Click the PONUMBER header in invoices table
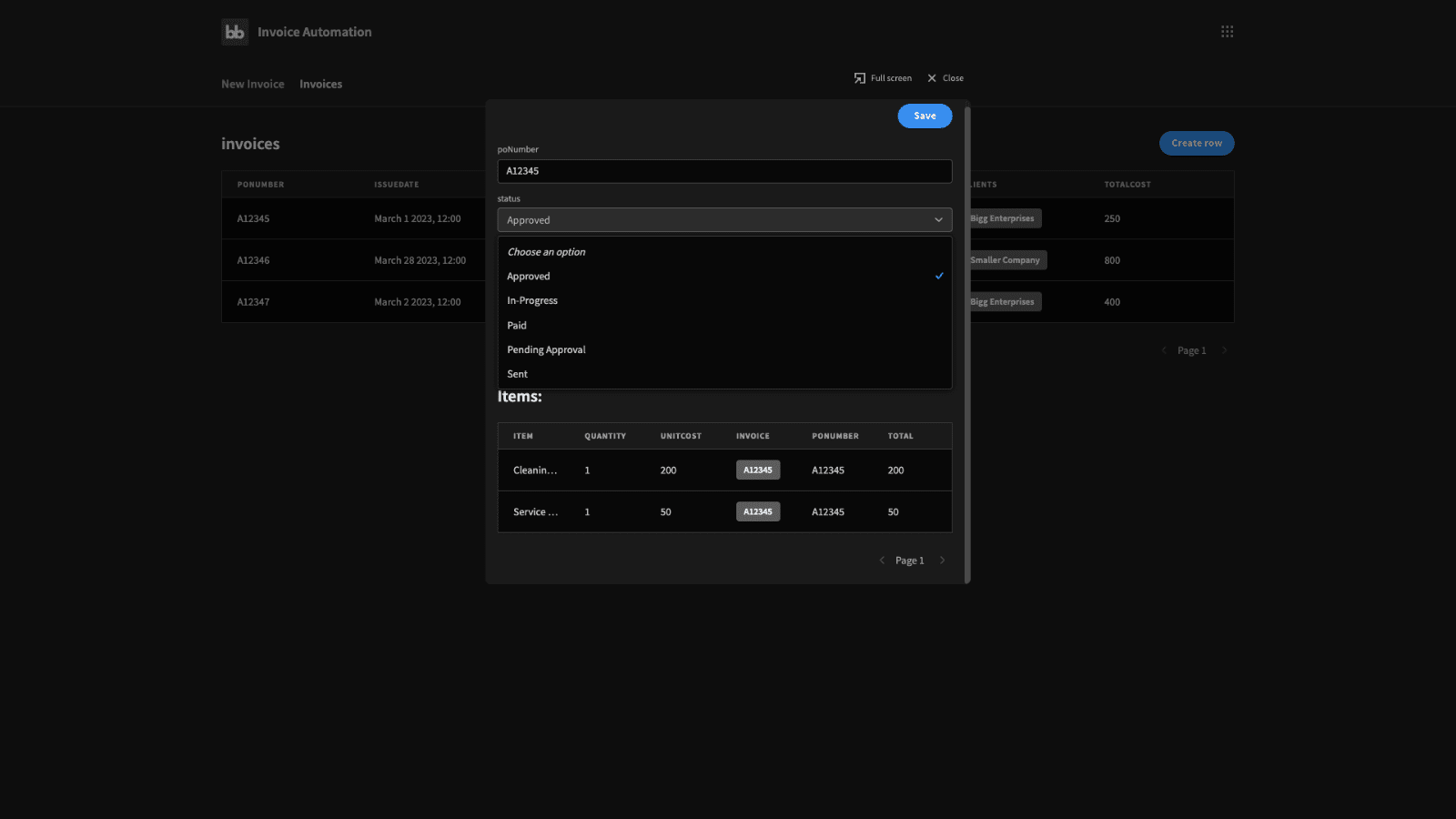The width and height of the screenshot is (1456, 819). coord(261,185)
